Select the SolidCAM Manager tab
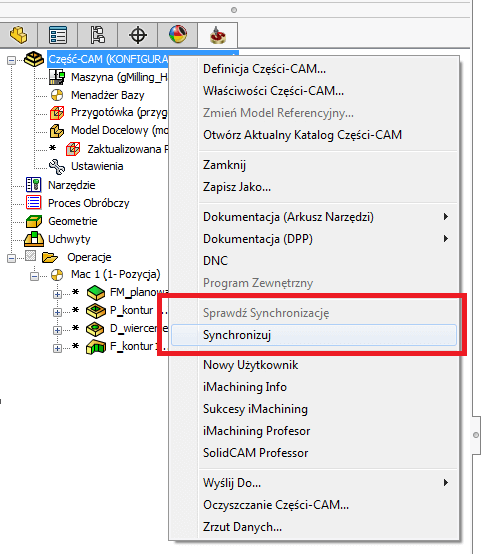This screenshot has width=490, height=554. 218,35
